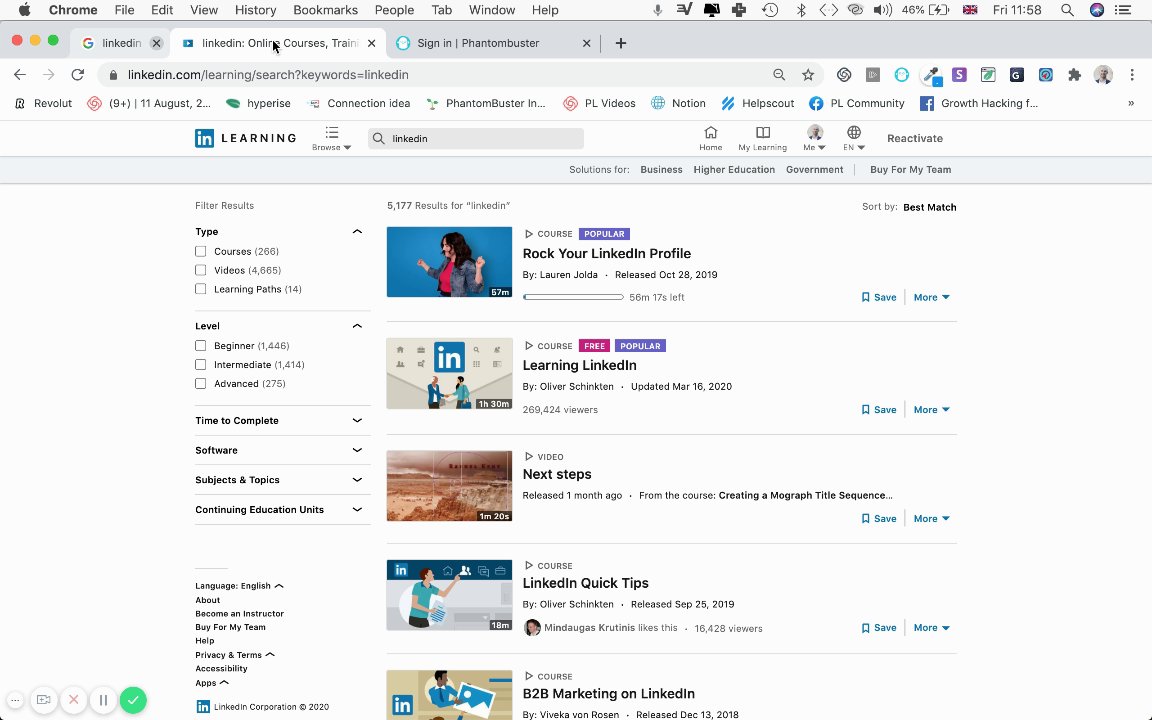The image size is (1152, 720).
Task: Save Rock Your LinkedIn Profile course
Action: pos(879,298)
